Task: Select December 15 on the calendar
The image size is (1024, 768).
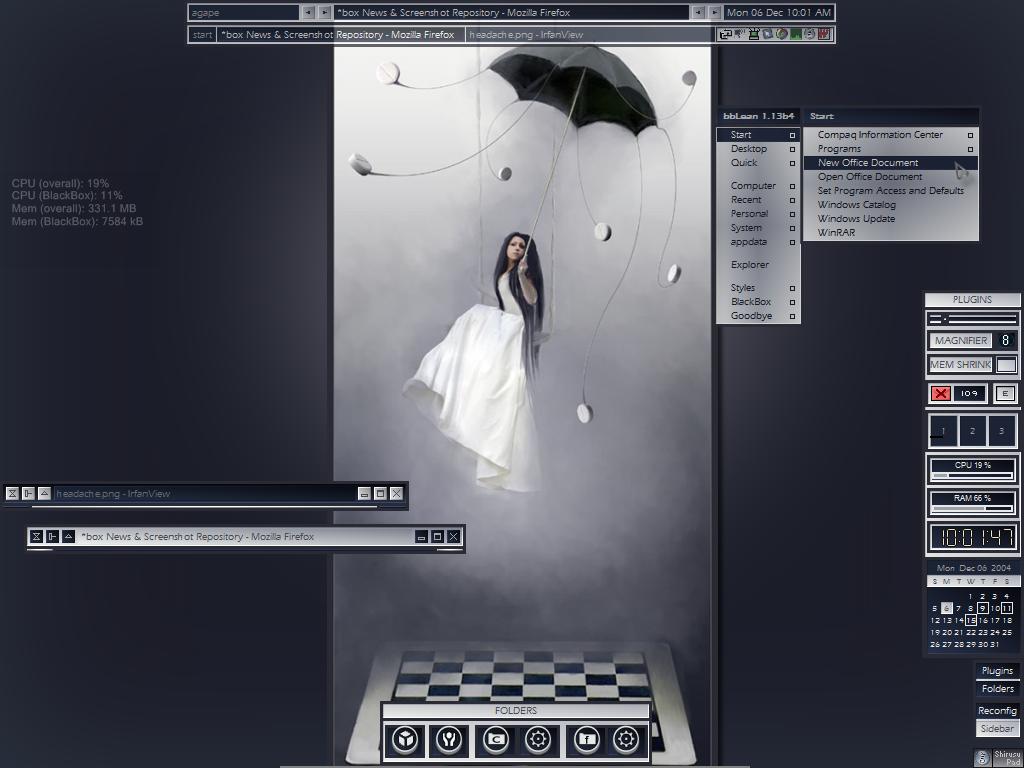Action: (971, 620)
